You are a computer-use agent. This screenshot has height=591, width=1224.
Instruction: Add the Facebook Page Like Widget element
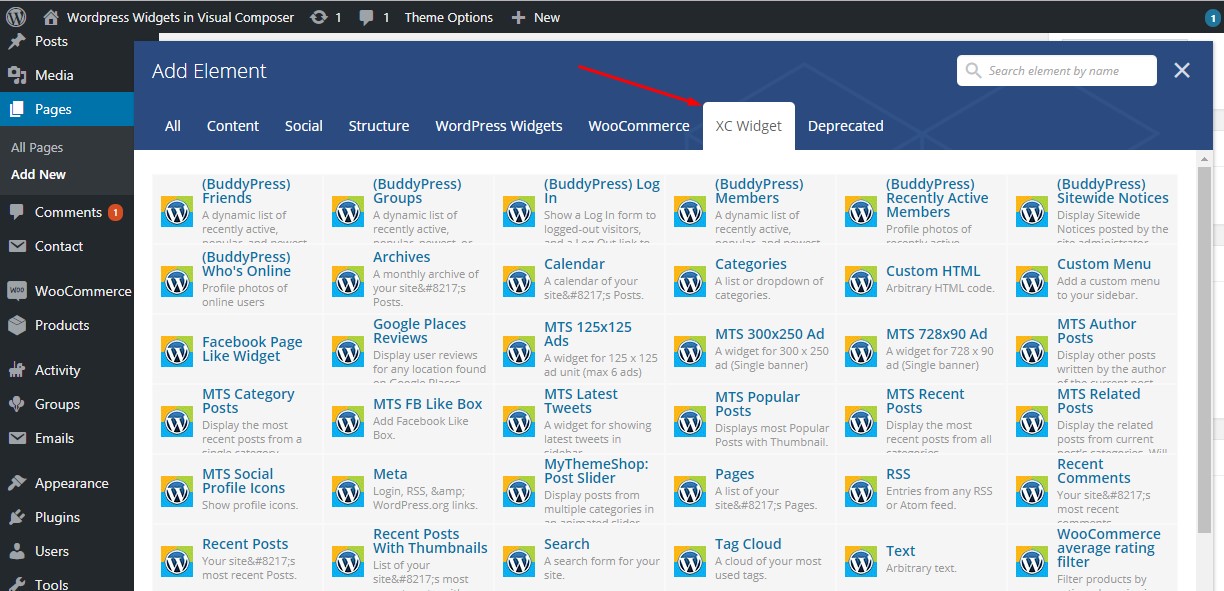(251, 349)
